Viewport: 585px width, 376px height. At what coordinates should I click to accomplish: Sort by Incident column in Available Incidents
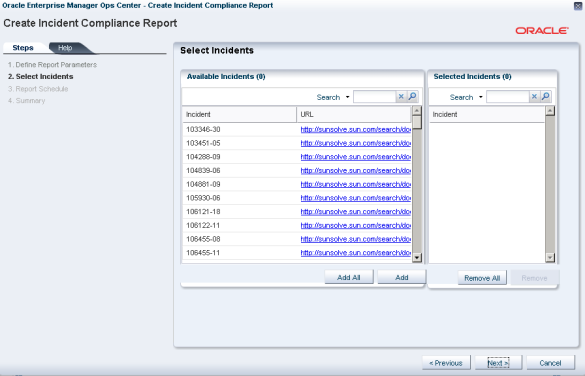point(240,115)
